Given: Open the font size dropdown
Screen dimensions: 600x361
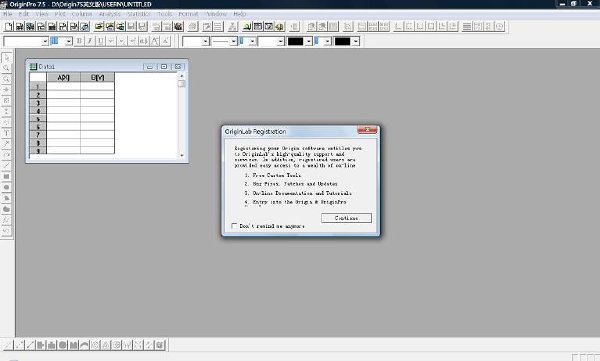Looking at the screenshot, I should click(68, 41).
